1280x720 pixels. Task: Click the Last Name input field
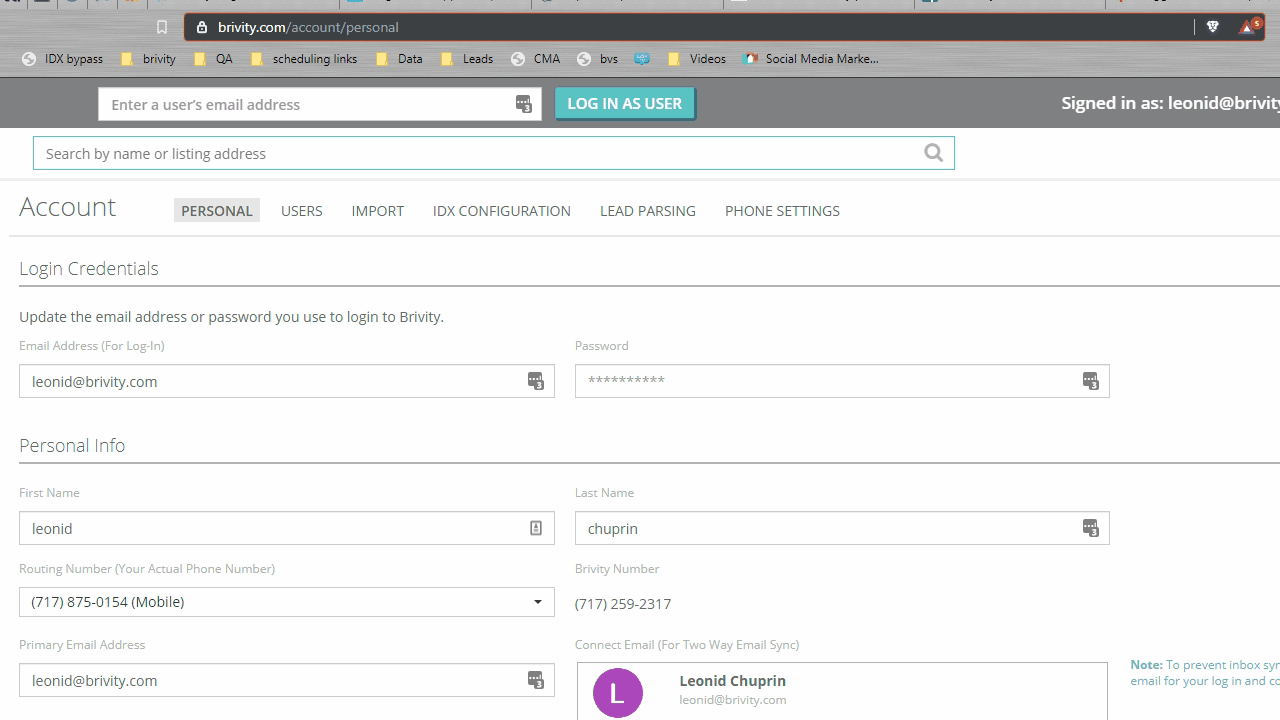click(842, 528)
